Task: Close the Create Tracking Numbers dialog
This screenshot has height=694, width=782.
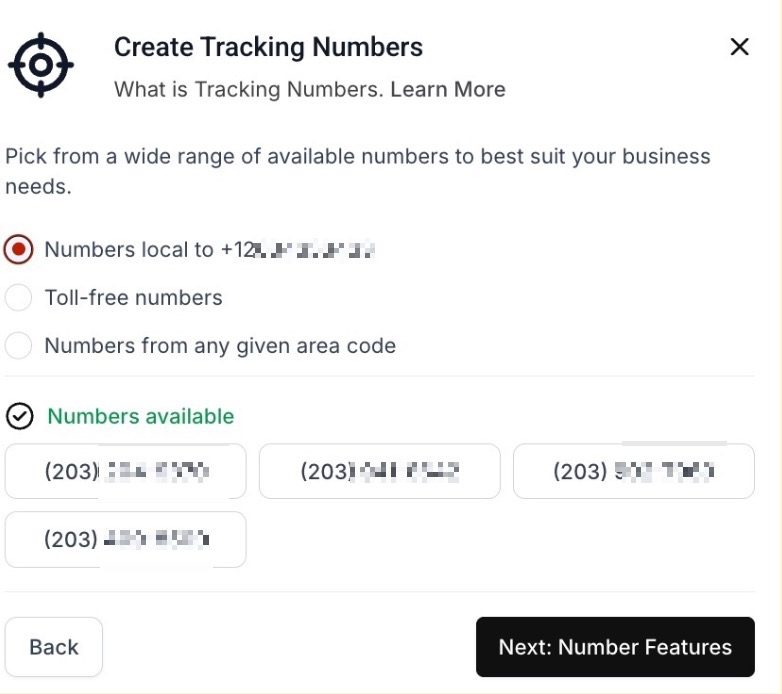Action: pyautogui.click(x=739, y=47)
